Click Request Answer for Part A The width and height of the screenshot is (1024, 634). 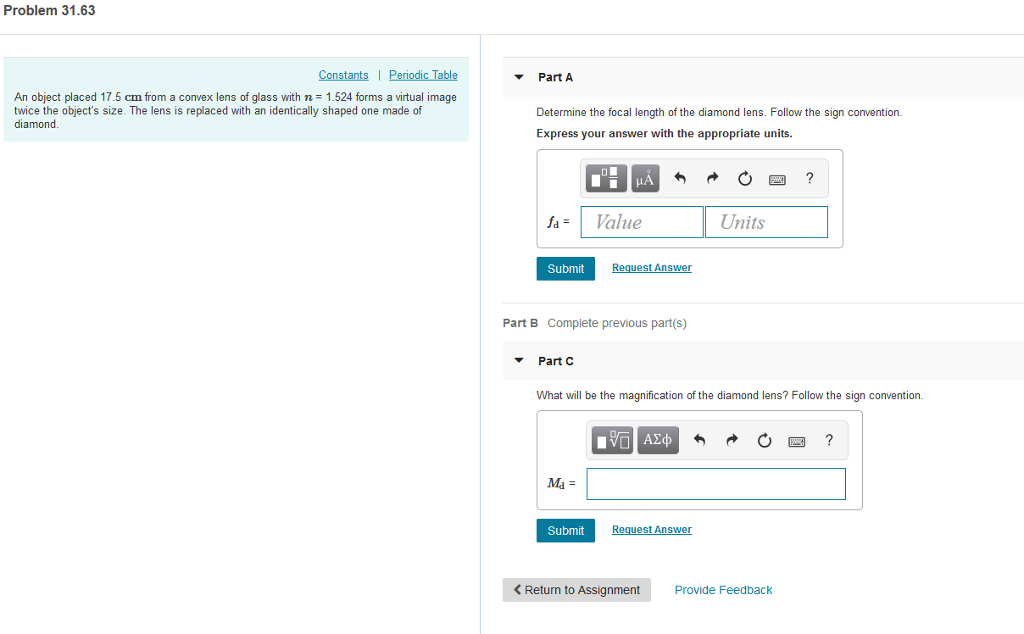pos(651,267)
